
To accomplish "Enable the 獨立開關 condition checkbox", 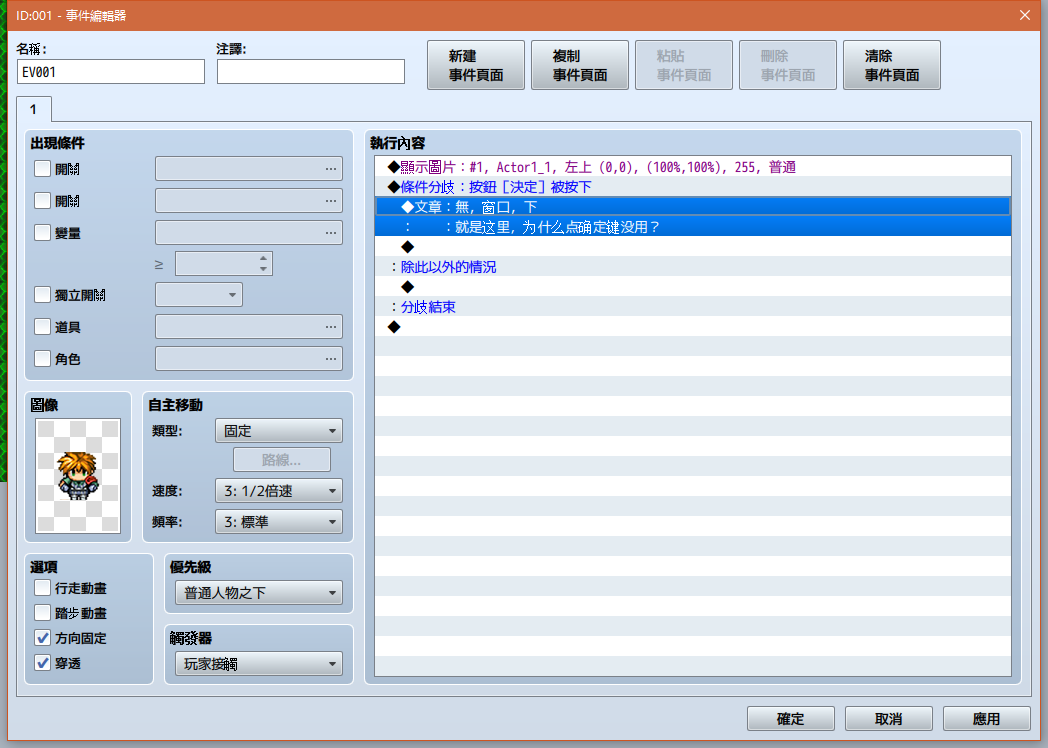I will [x=42, y=295].
